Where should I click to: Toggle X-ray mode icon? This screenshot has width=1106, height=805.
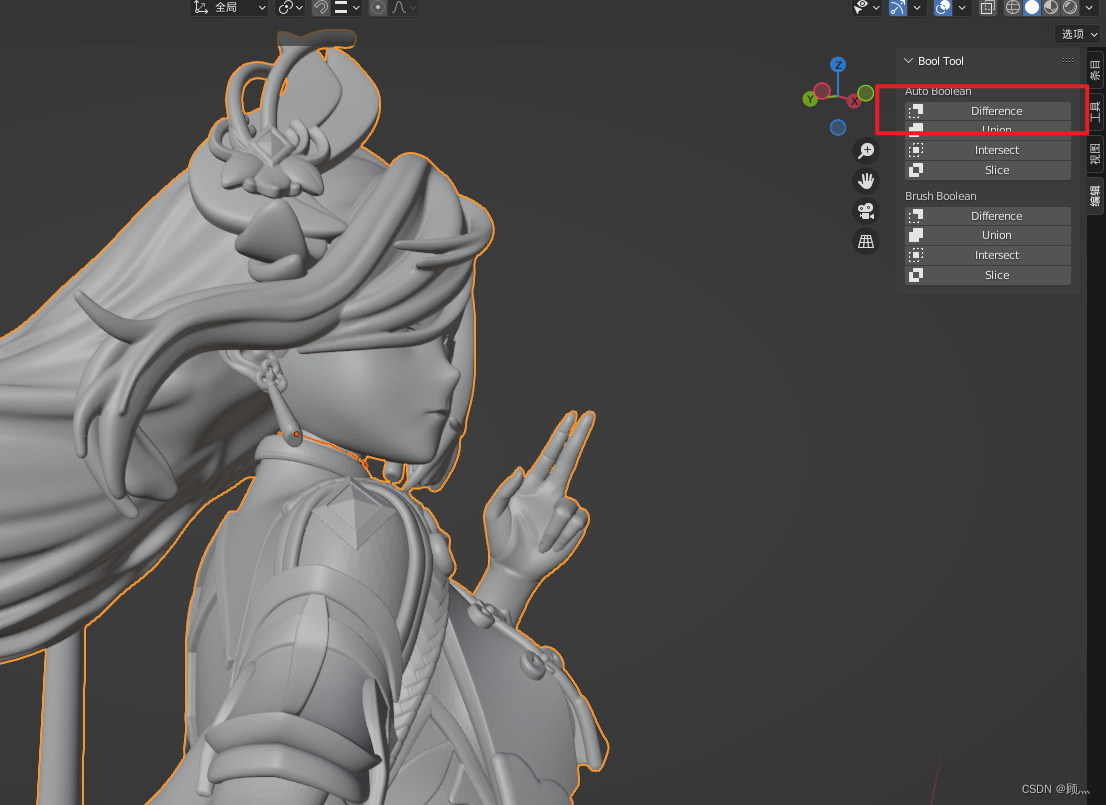[988, 7]
